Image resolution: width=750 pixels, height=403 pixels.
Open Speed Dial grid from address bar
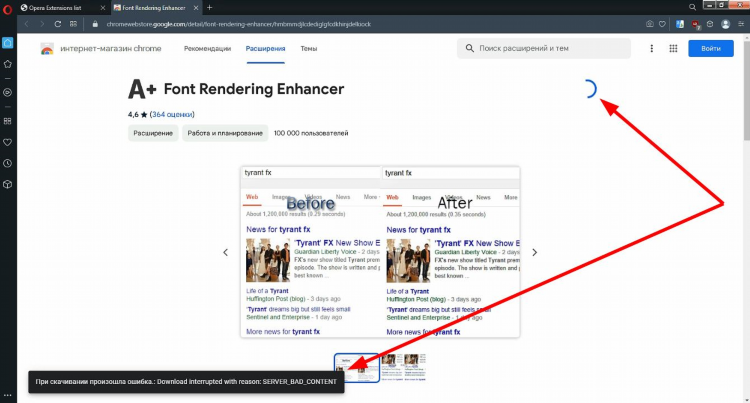point(73,24)
